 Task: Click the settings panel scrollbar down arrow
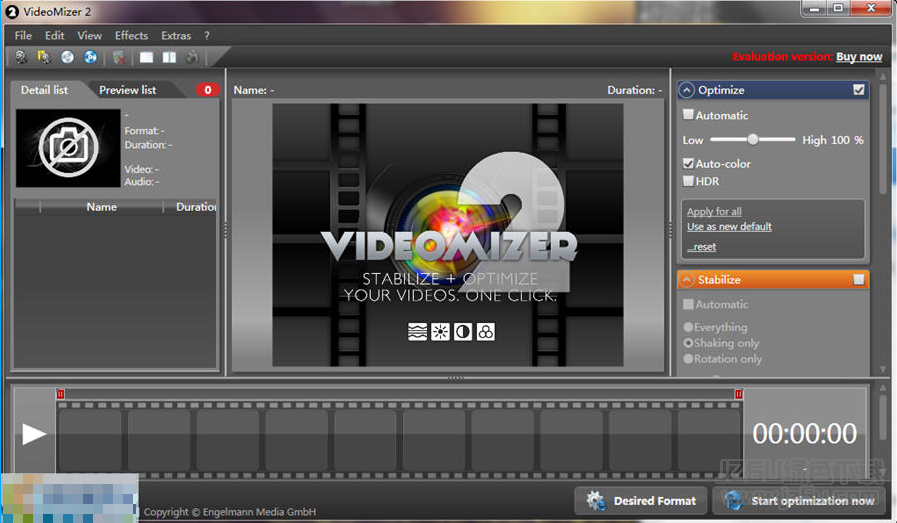click(x=883, y=370)
